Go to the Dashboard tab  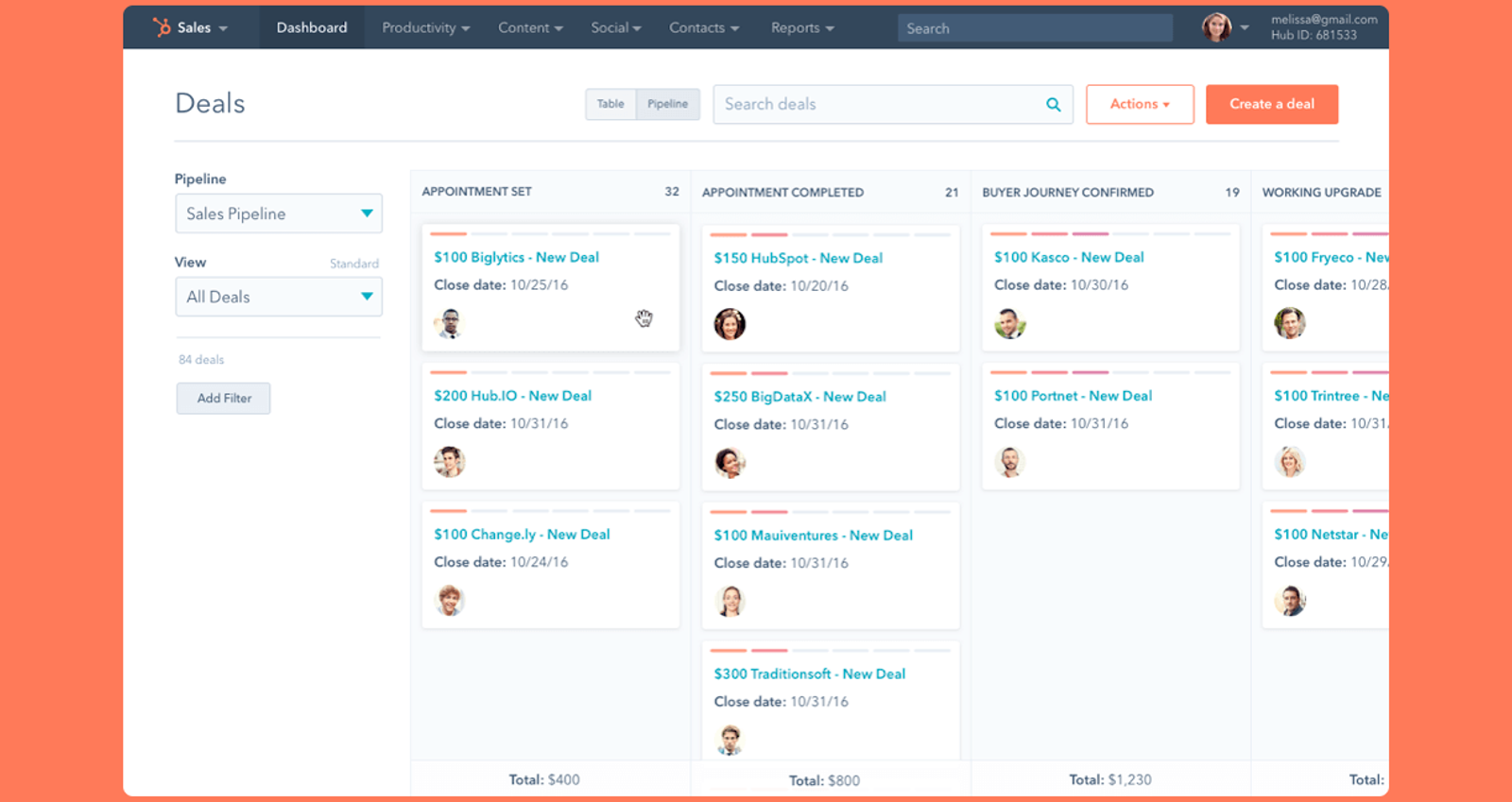[312, 27]
